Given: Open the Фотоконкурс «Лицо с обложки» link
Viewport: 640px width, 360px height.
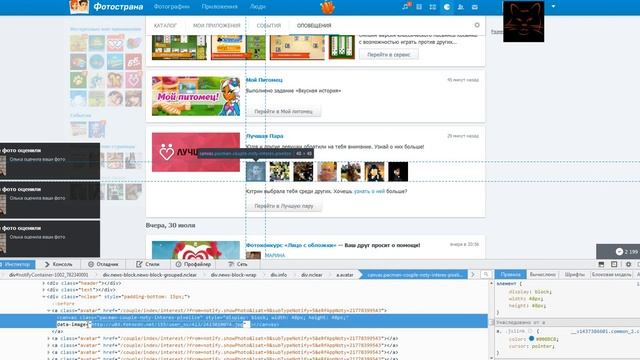Looking at the screenshot, I should [291, 245].
